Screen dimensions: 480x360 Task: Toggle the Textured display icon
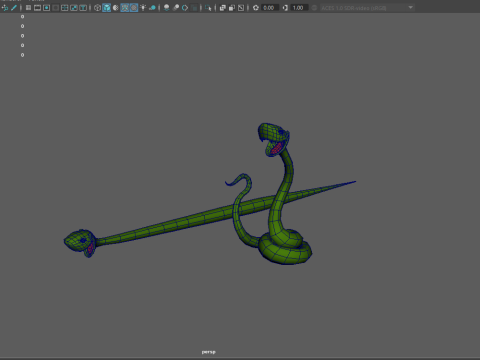tap(134, 8)
